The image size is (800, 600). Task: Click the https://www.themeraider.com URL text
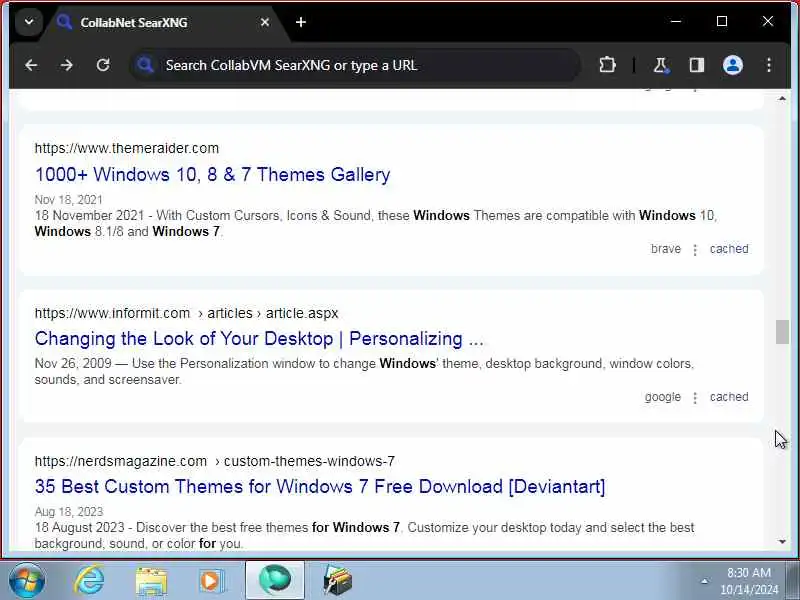[127, 148]
